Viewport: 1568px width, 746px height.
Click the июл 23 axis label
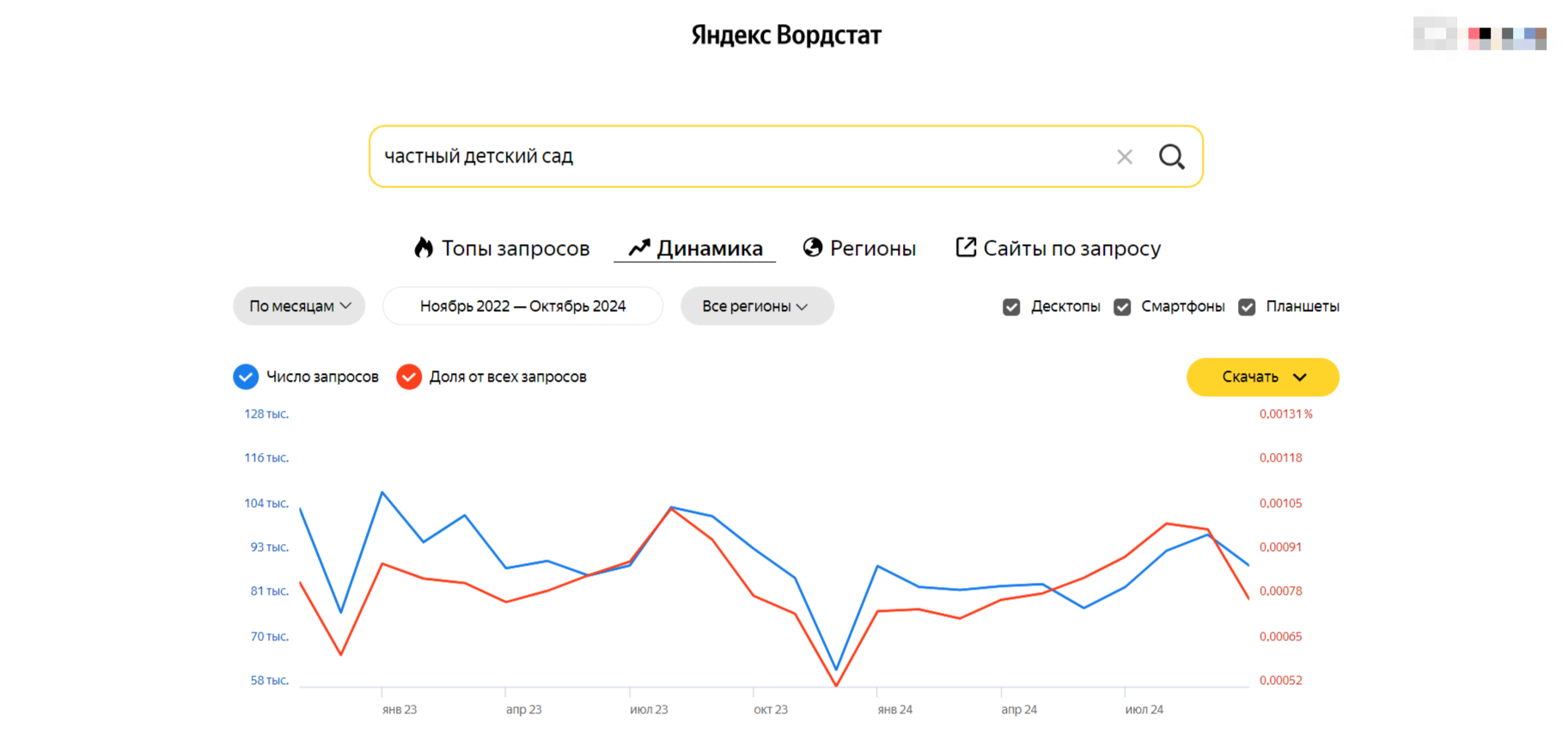(x=649, y=710)
